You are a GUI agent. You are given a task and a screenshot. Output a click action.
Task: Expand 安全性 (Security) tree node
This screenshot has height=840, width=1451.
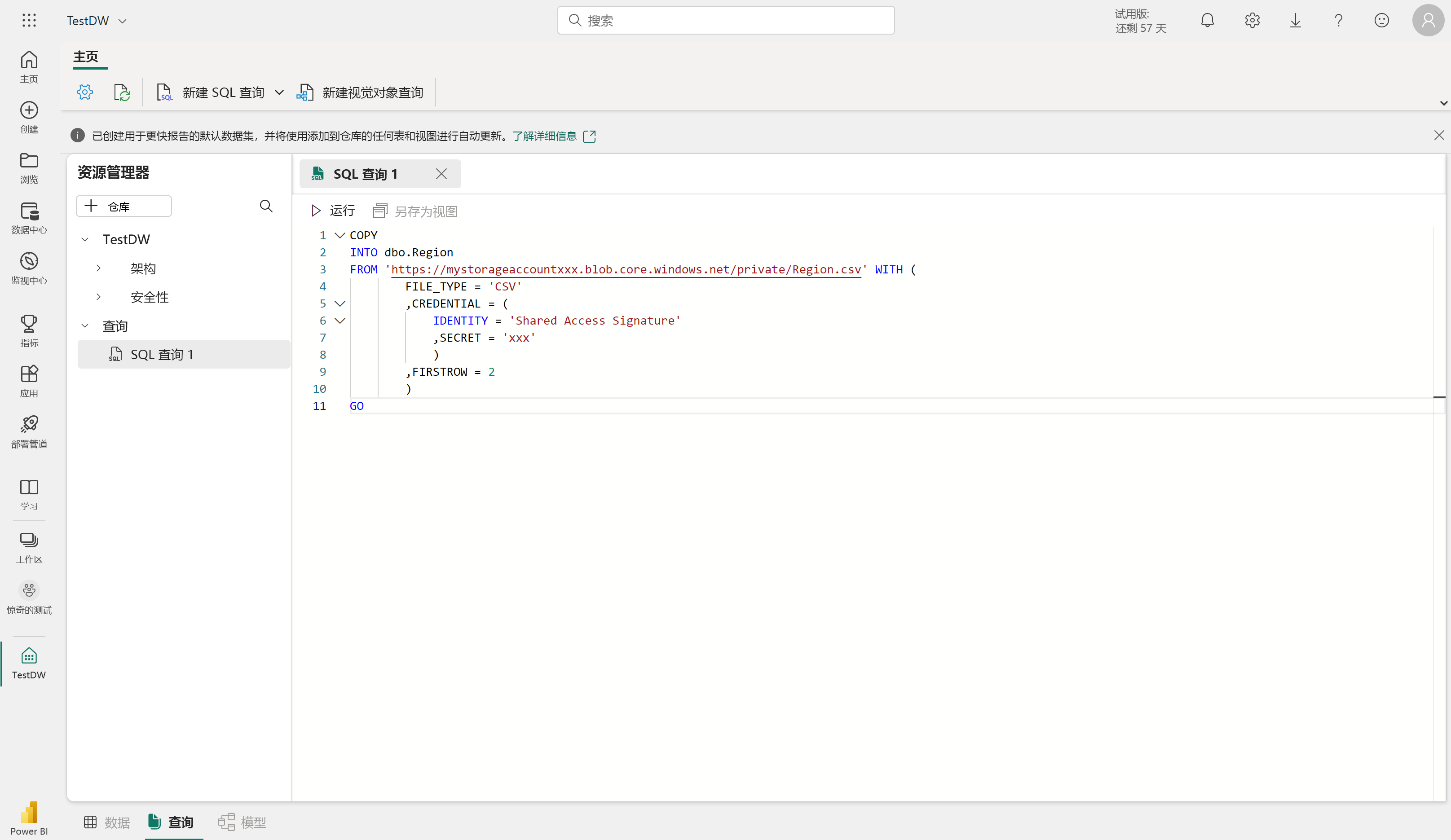[97, 297]
